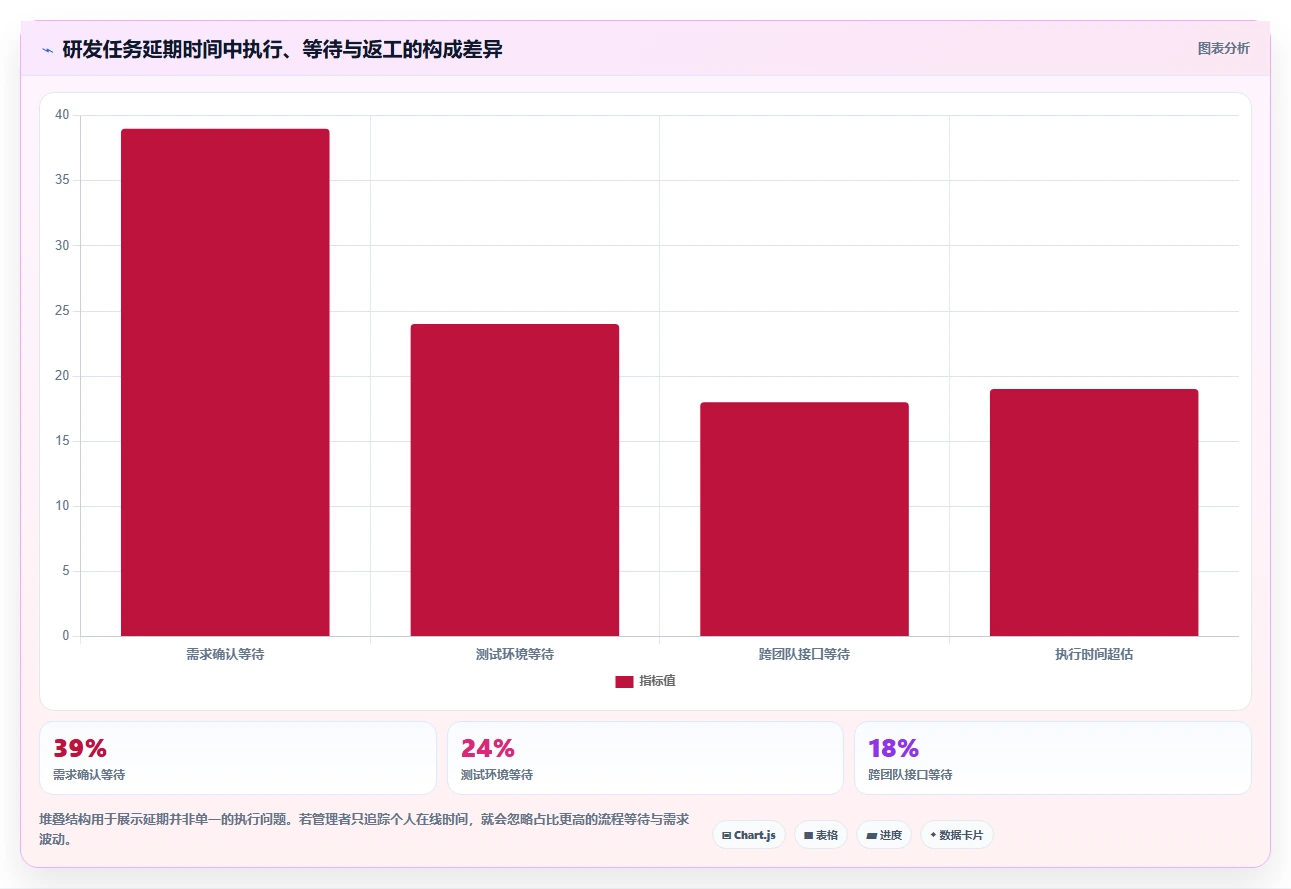Image resolution: width=1291 pixels, height=889 pixels.
Task: Click the 跨团队接口等待 bar in chart
Action: pos(804,519)
